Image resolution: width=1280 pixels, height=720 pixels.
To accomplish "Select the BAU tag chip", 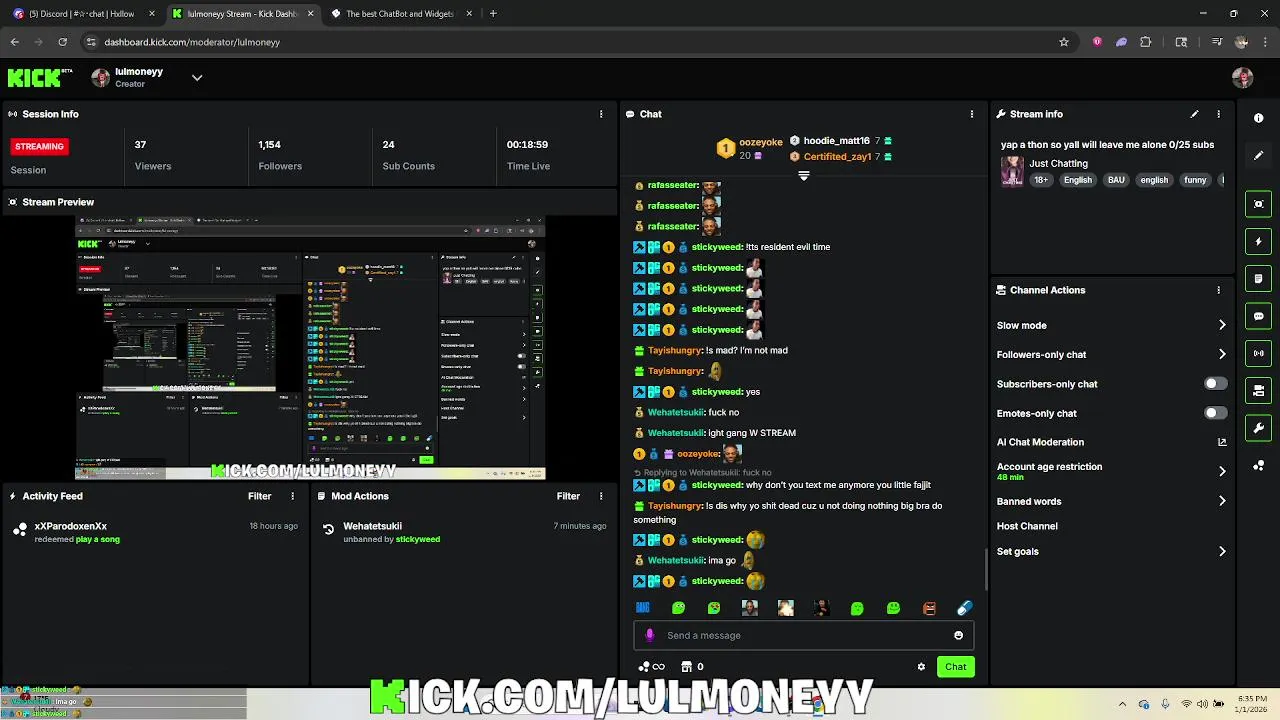I will [1116, 180].
